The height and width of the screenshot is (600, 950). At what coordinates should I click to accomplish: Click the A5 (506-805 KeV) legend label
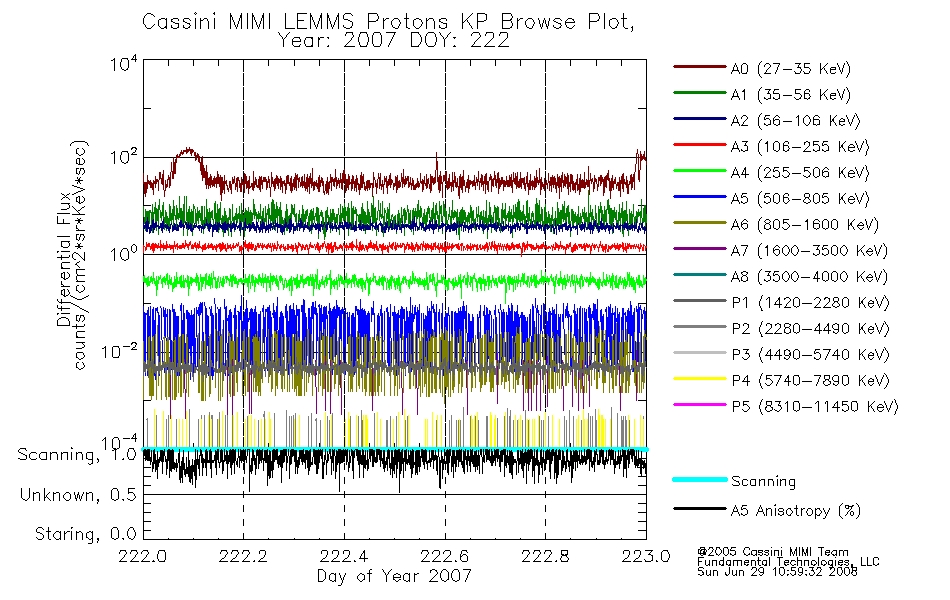tap(800, 199)
